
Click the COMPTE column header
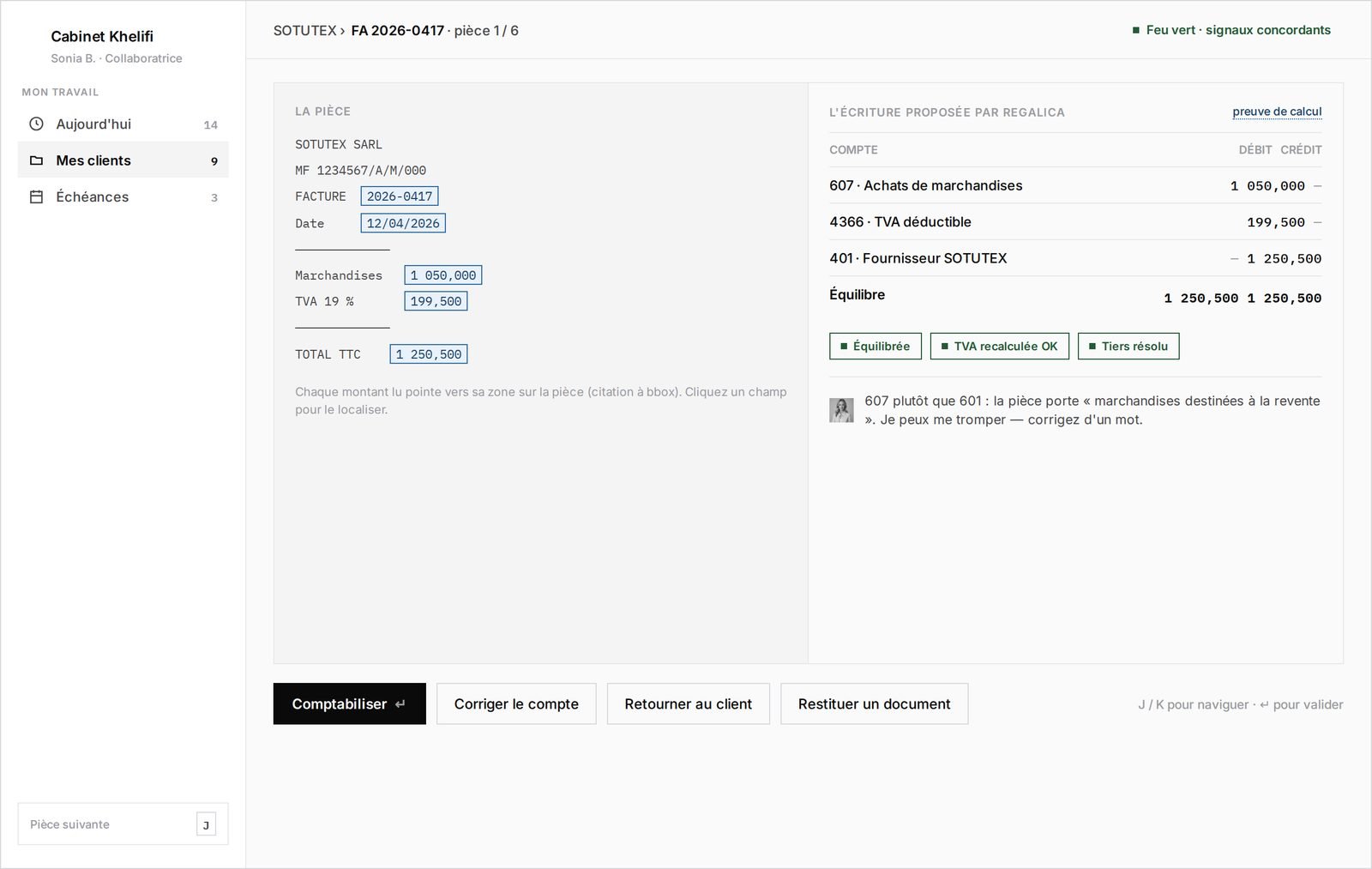[853, 149]
